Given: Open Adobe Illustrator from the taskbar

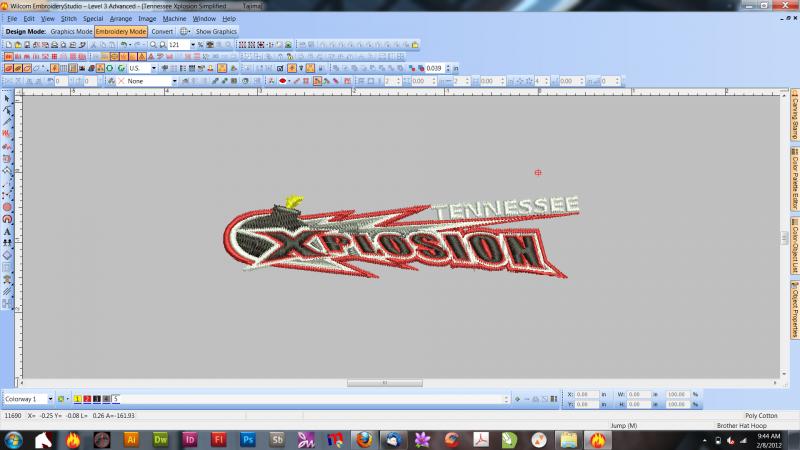Looking at the screenshot, I should click(x=131, y=440).
